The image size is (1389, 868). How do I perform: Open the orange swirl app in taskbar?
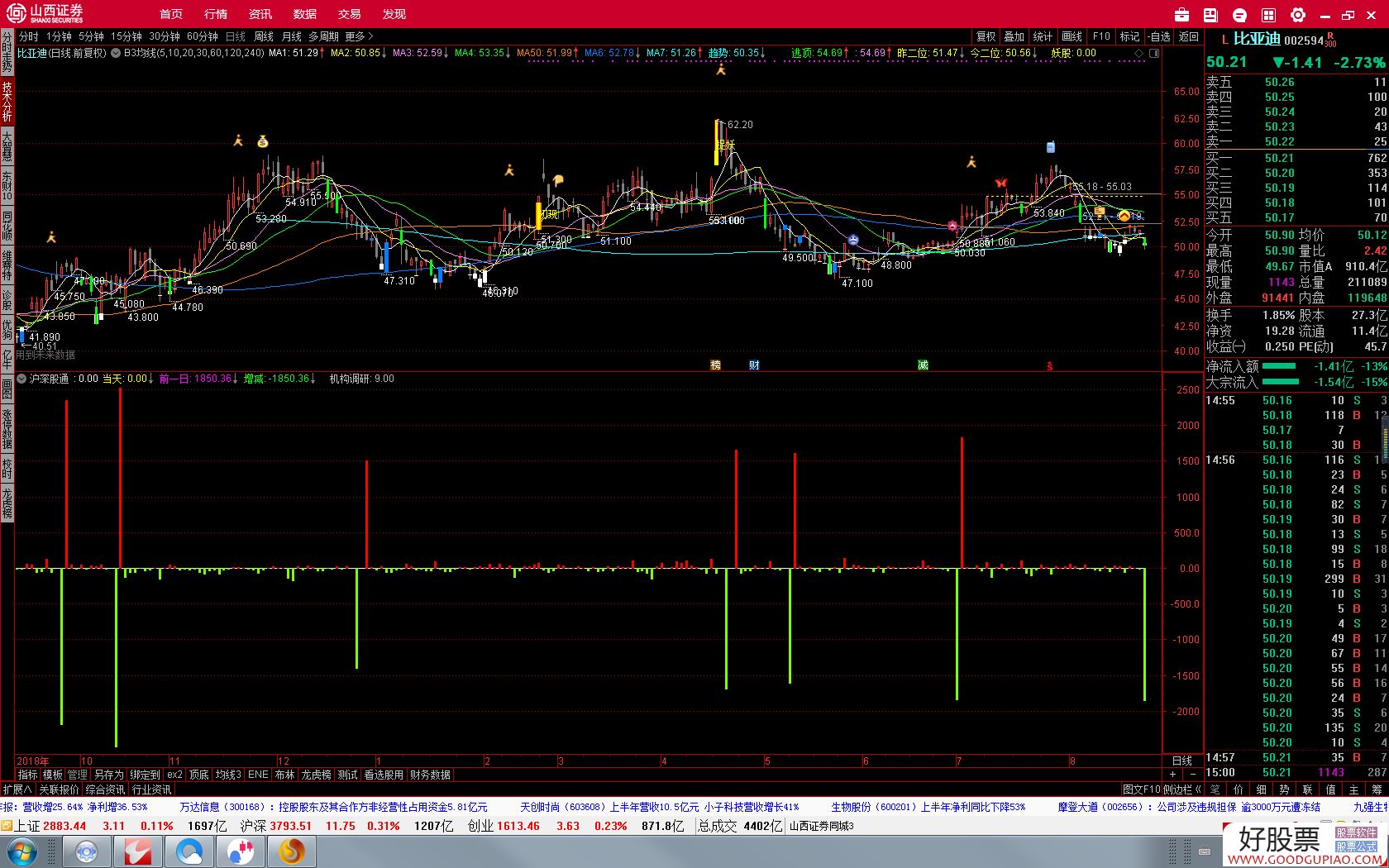(291, 851)
